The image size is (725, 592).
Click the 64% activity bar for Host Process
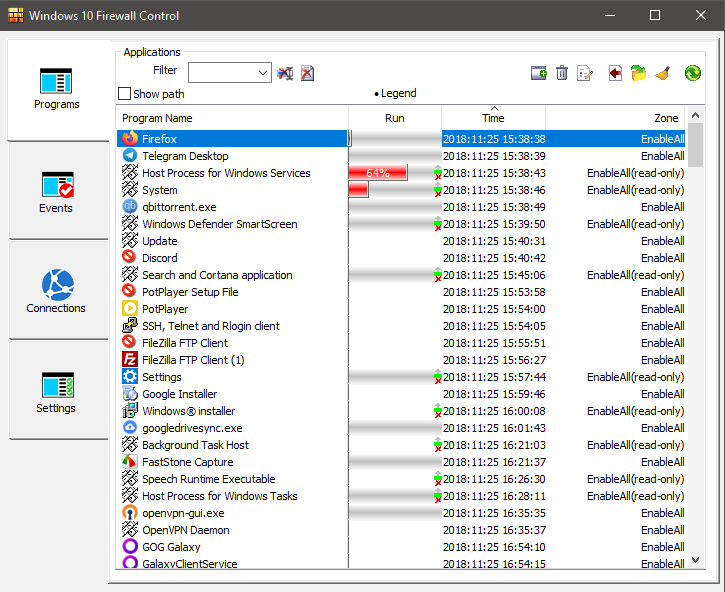pos(378,173)
